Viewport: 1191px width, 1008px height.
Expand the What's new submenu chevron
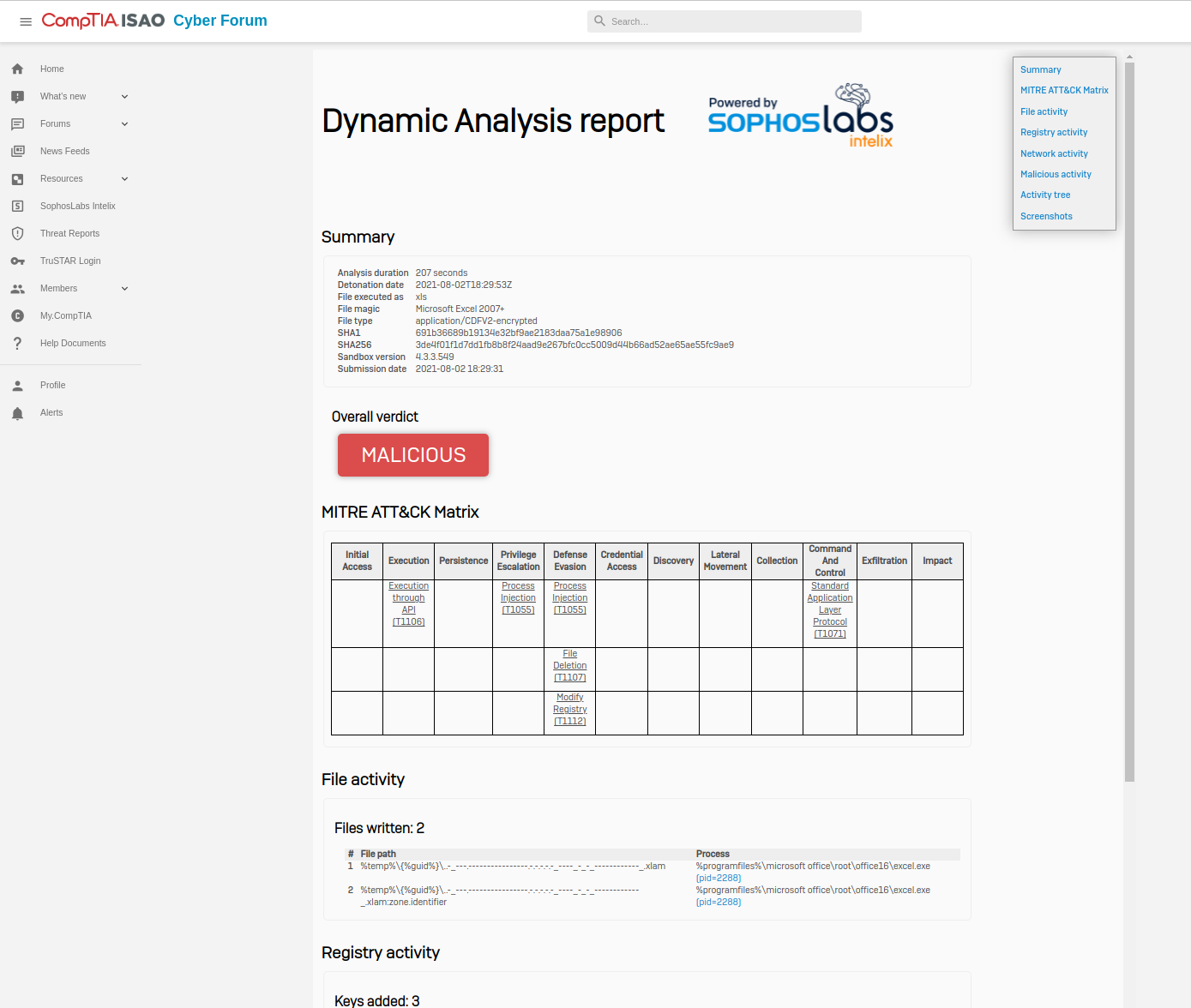point(124,96)
